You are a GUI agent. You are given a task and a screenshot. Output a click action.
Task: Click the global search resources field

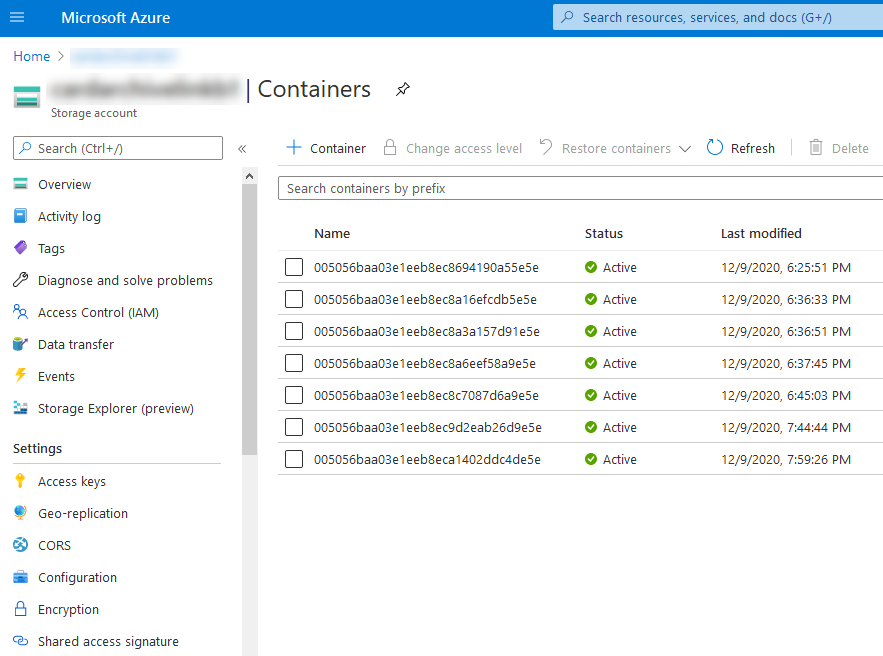click(x=717, y=17)
